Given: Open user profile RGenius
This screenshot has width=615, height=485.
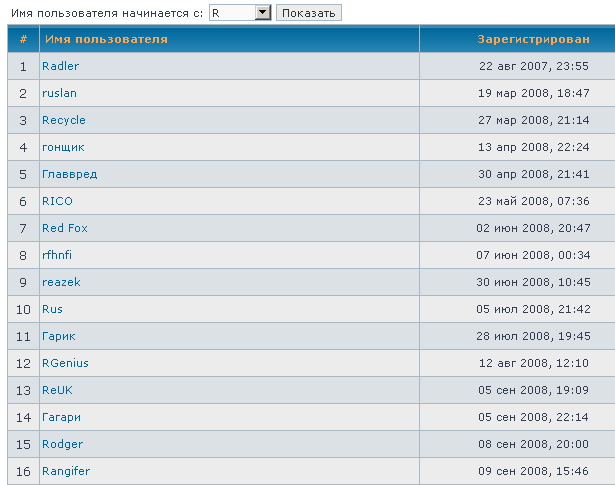Looking at the screenshot, I should [x=65, y=363].
